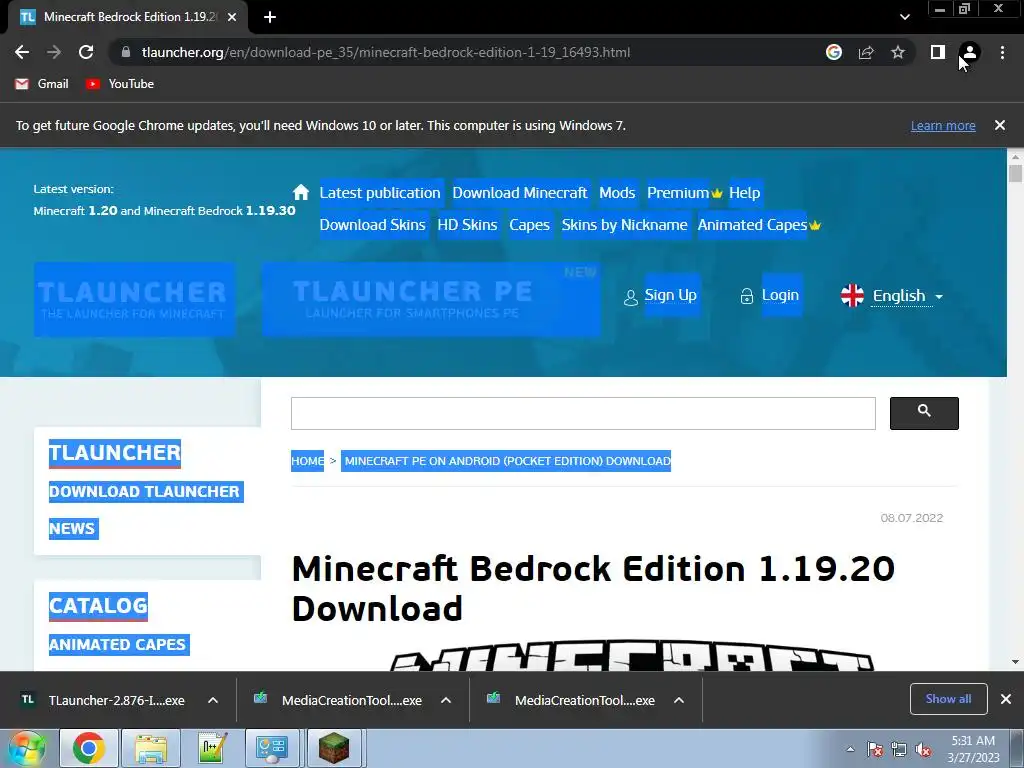
Task: View site info via the padlock icon
Action: click(x=126, y=52)
